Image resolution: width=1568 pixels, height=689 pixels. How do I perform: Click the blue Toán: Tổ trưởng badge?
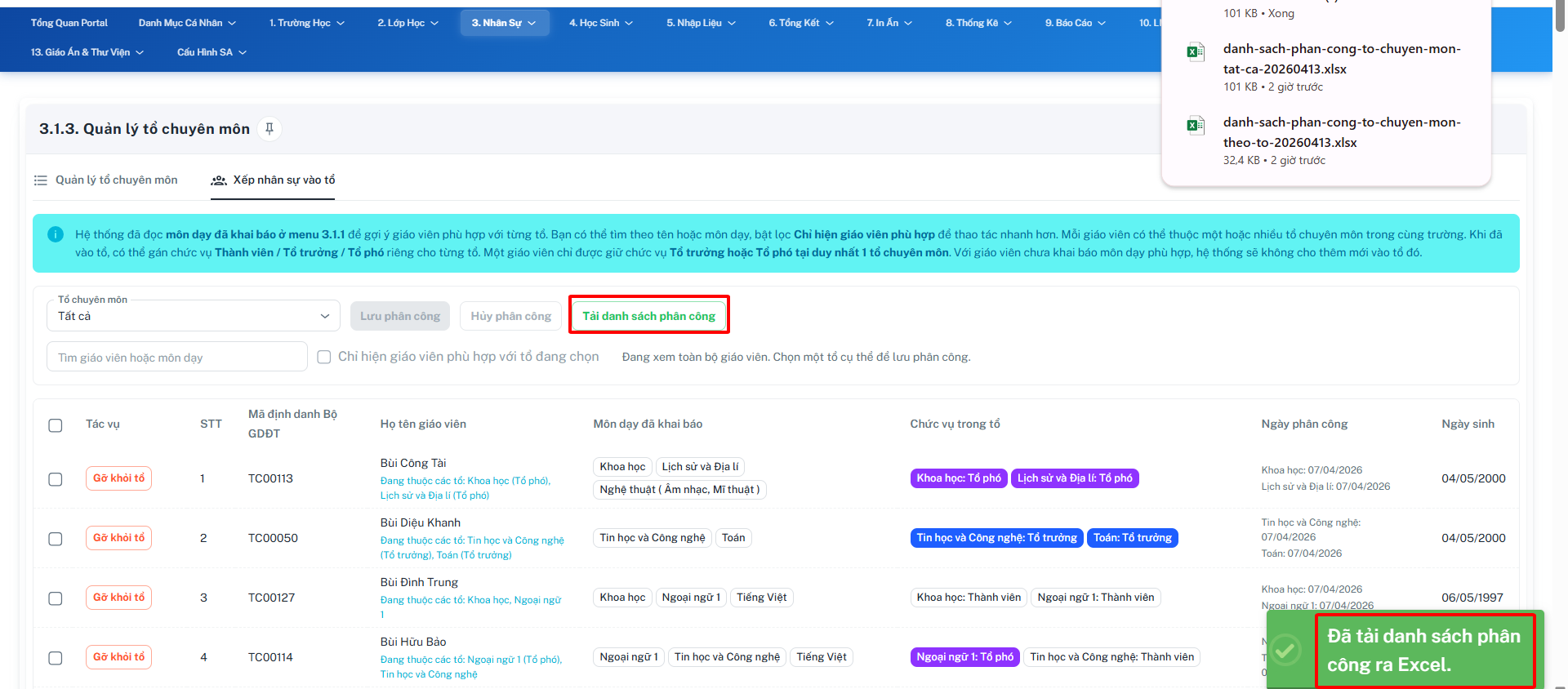pos(1133,538)
